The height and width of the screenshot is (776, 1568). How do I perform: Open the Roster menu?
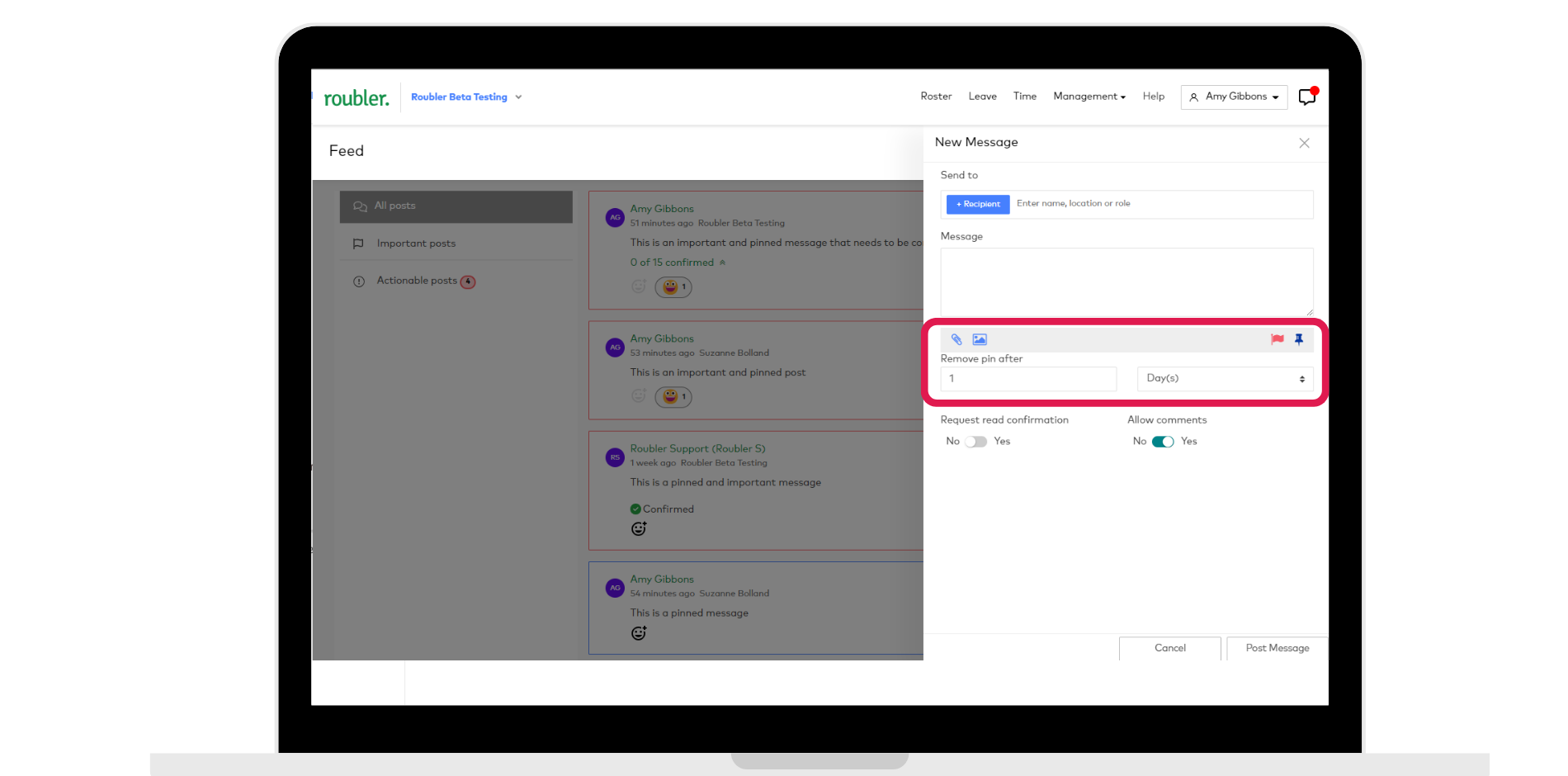coord(936,97)
